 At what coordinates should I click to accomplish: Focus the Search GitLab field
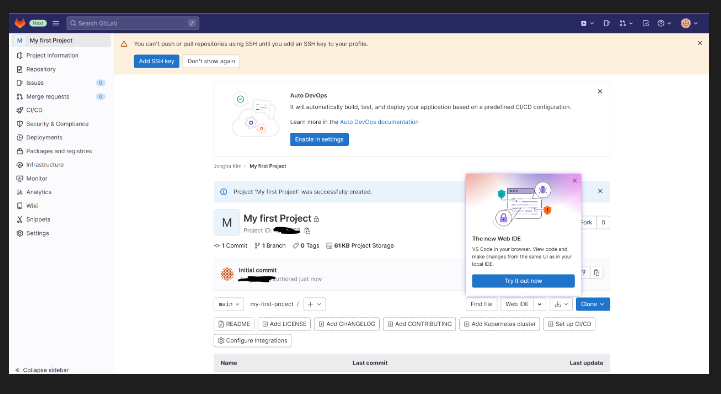pyautogui.click(x=133, y=23)
